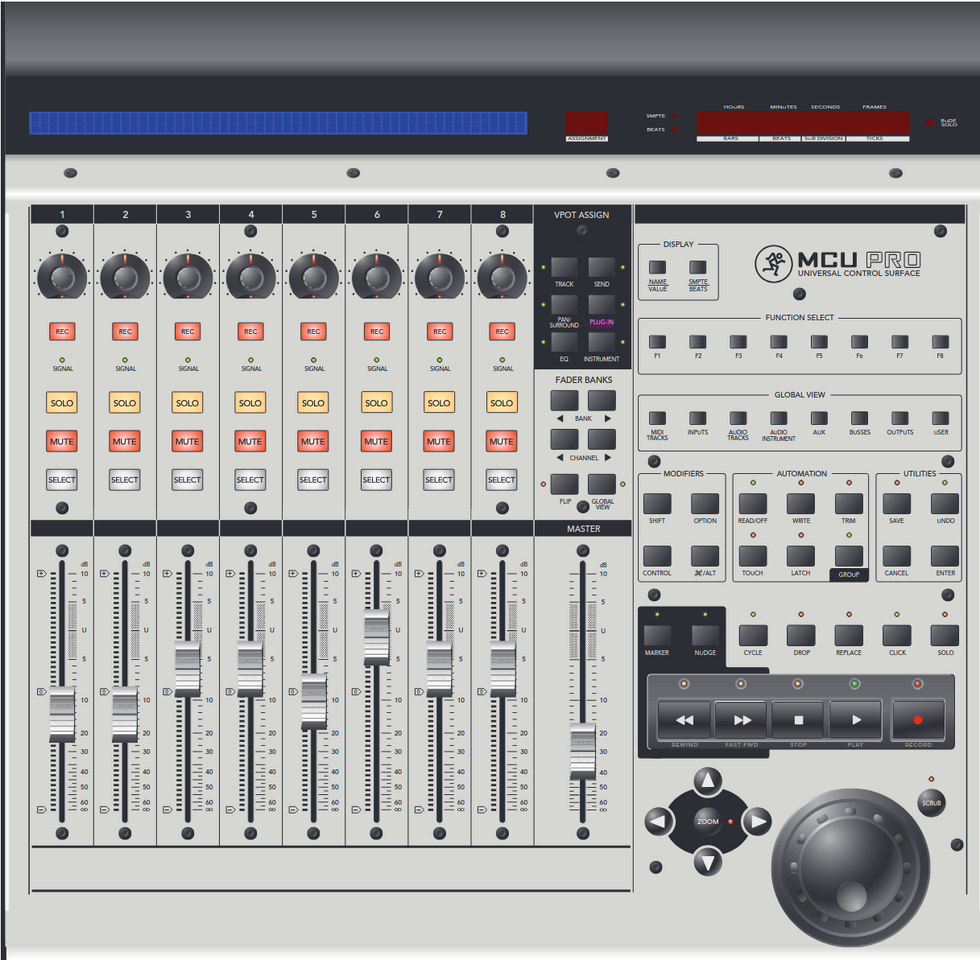Click the Cancel utility button
The width and height of the screenshot is (980, 960).
[x=897, y=556]
